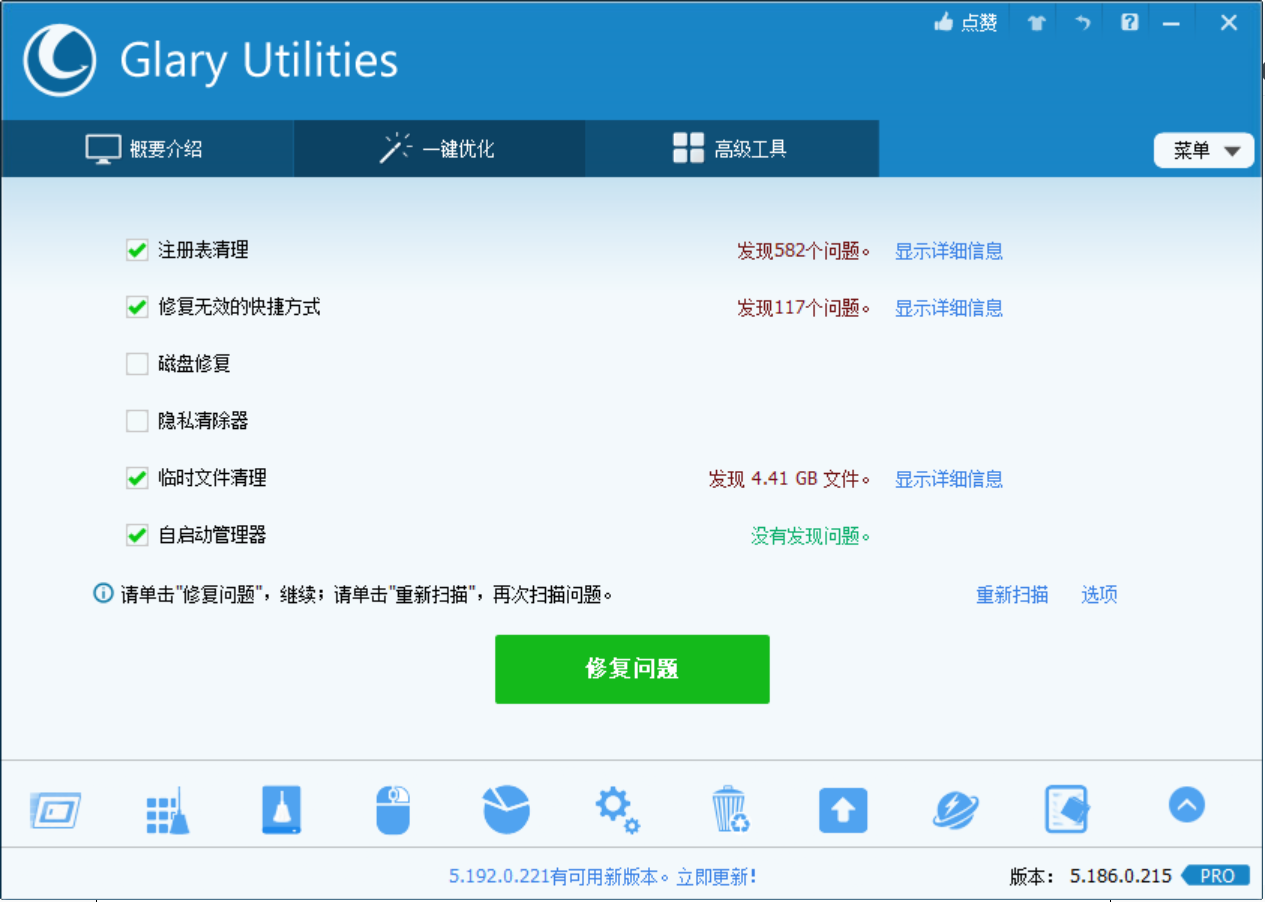The image size is (1265, 902).
Task: Click the Glary Utilities crescent logo
Action: [x=60, y=60]
